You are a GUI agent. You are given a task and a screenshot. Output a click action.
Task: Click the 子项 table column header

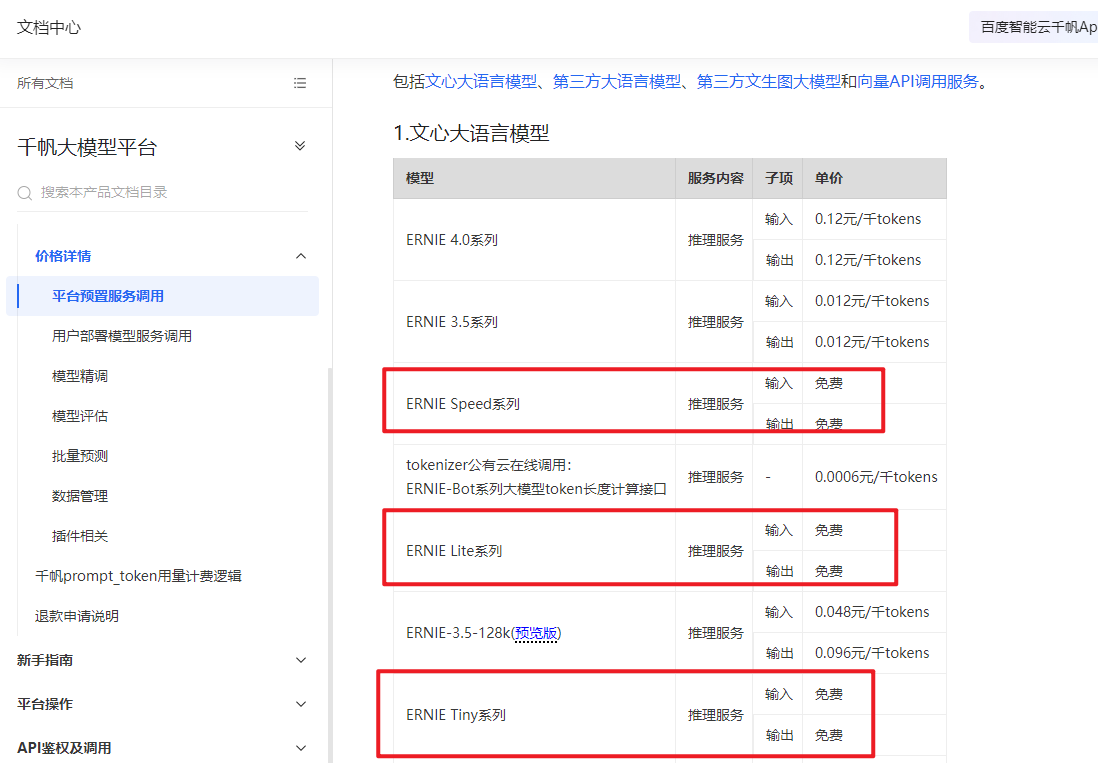[x=778, y=178]
